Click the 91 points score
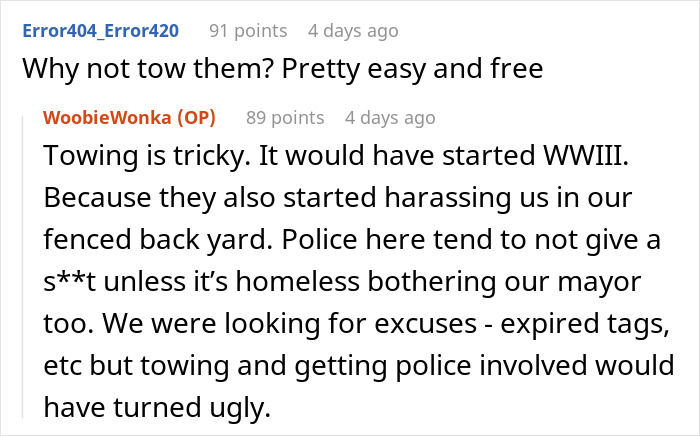The width and height of the screenshot is (700, 436). (248, 31)
